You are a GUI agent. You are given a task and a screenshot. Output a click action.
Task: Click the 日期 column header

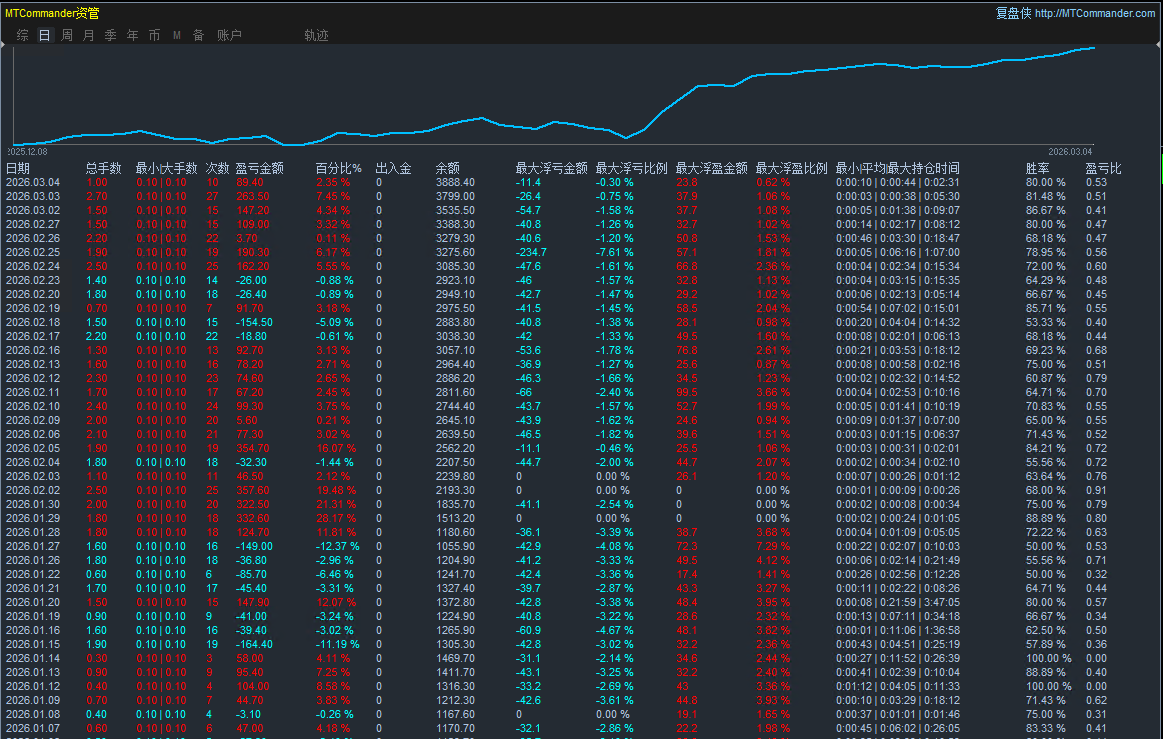point(18,168)
